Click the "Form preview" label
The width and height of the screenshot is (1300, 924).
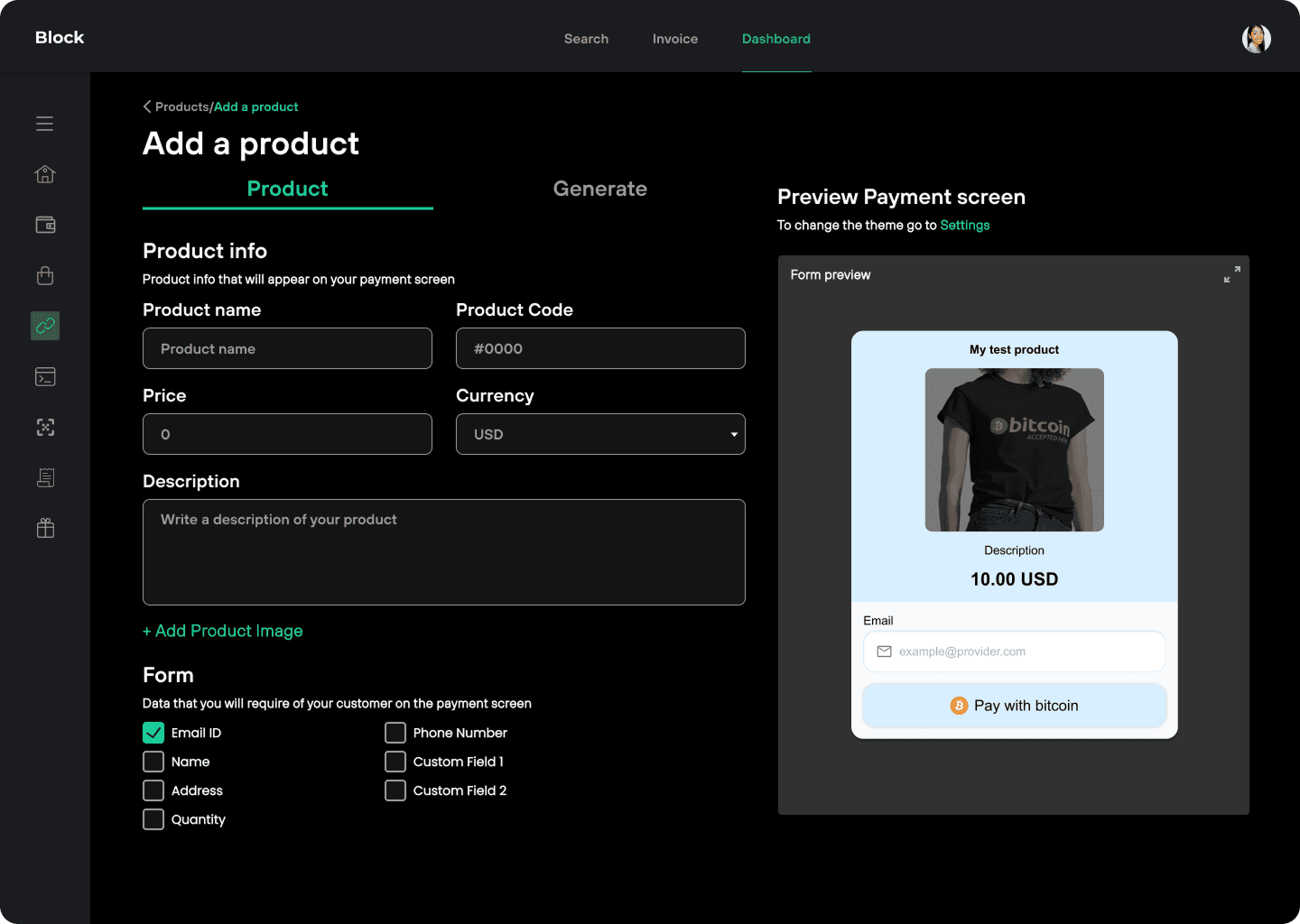tap(831, 274)
